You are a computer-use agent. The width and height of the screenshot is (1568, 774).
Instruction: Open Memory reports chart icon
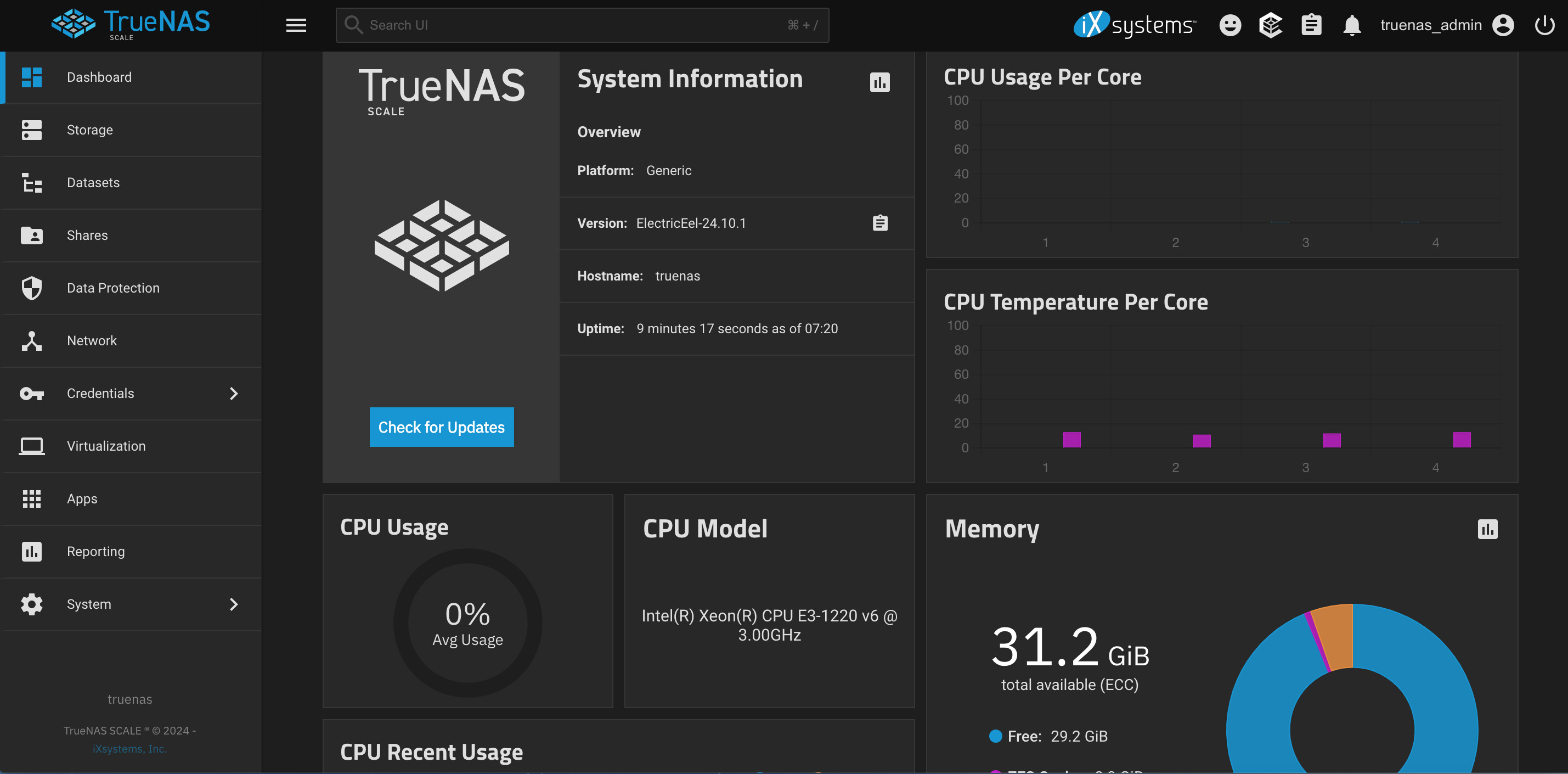[1488, 529]
